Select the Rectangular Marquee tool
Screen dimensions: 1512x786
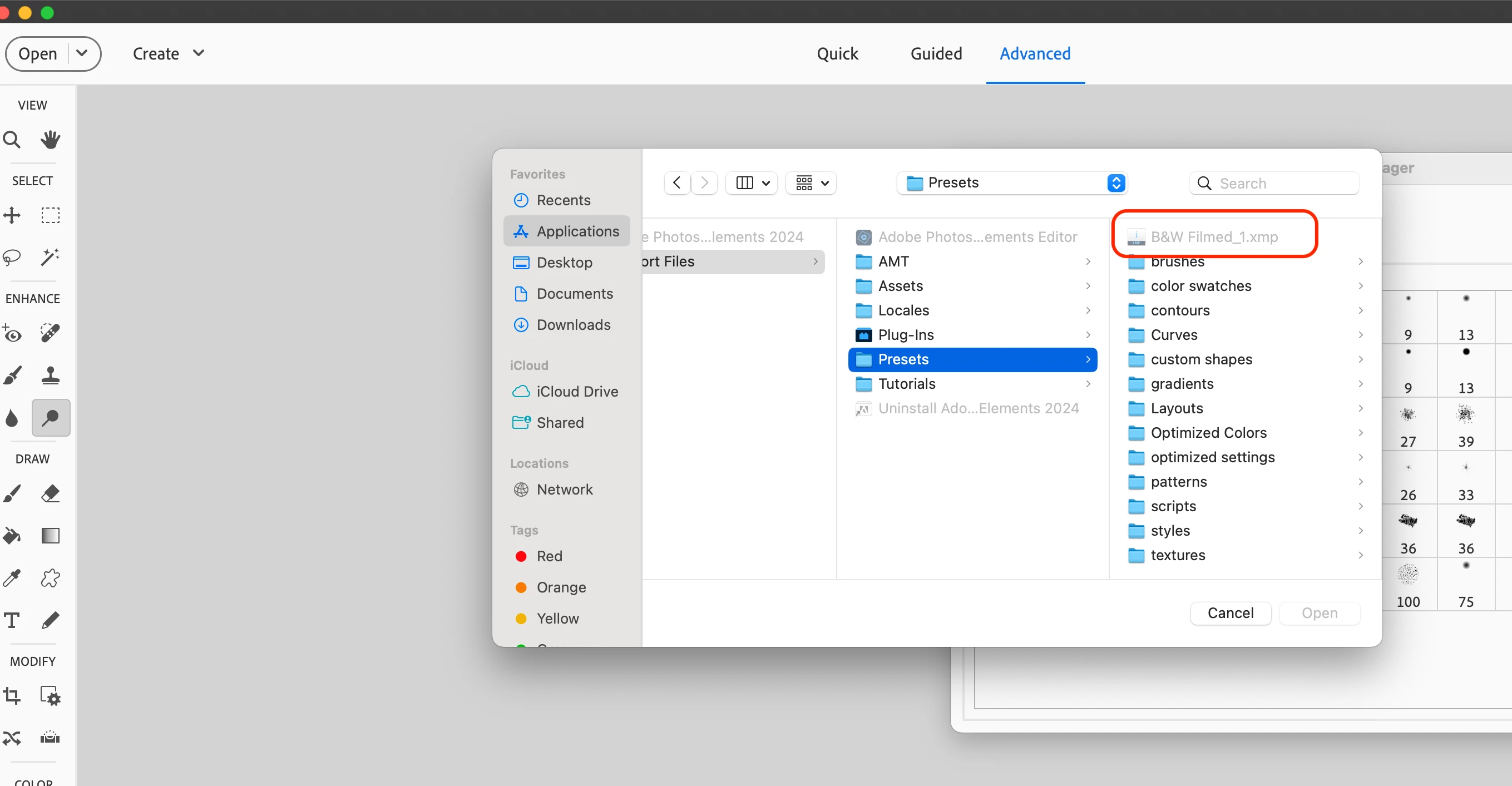51,215
